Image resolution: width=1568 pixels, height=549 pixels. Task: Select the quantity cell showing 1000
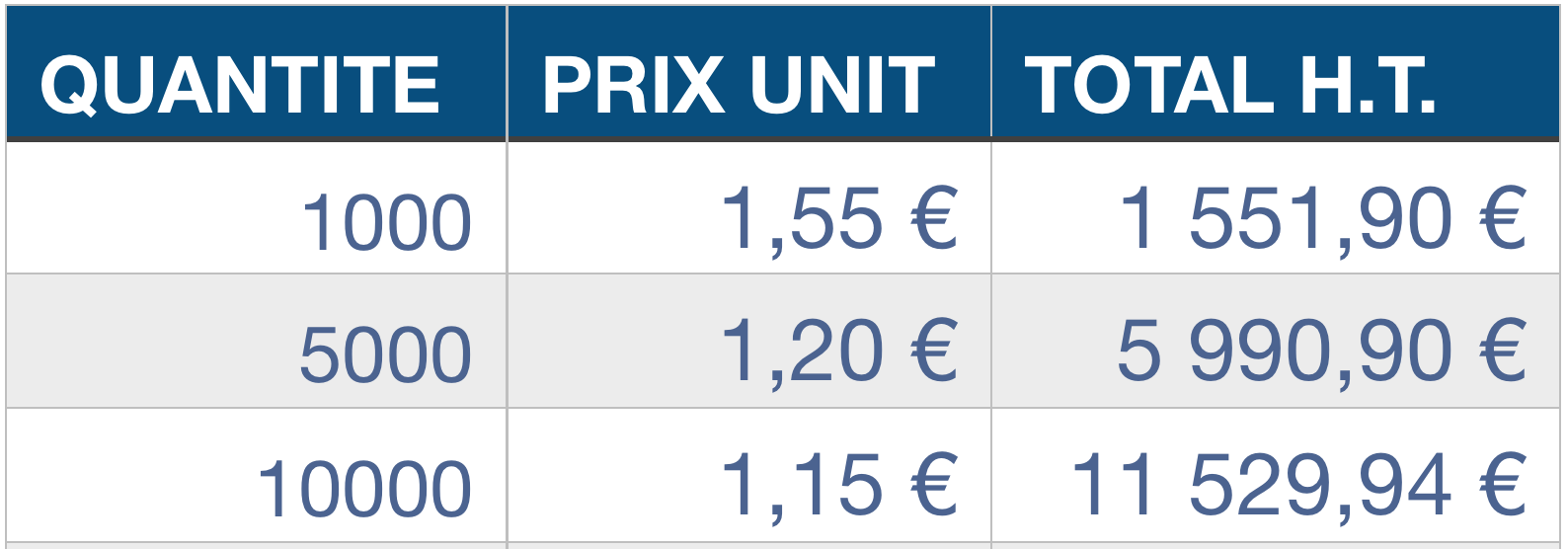point(386,223)
